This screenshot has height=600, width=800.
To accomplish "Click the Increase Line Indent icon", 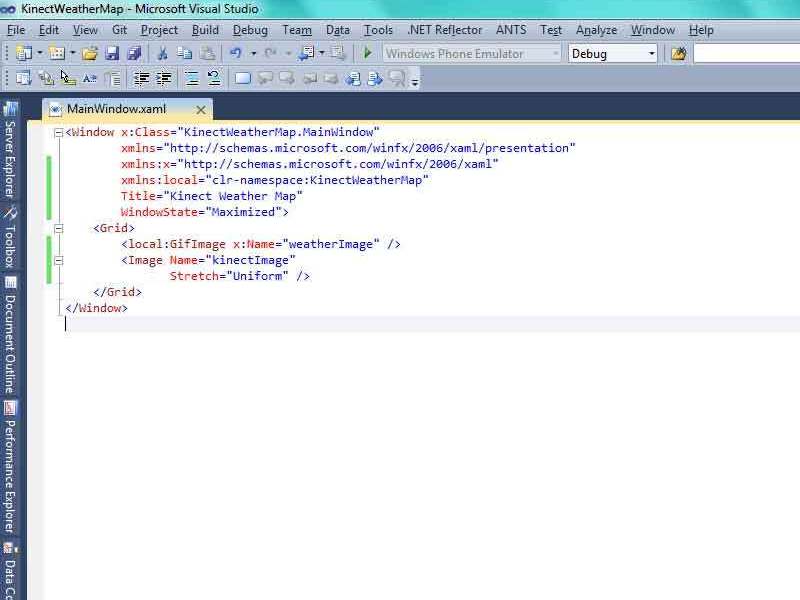I will (x=164, y=79).
